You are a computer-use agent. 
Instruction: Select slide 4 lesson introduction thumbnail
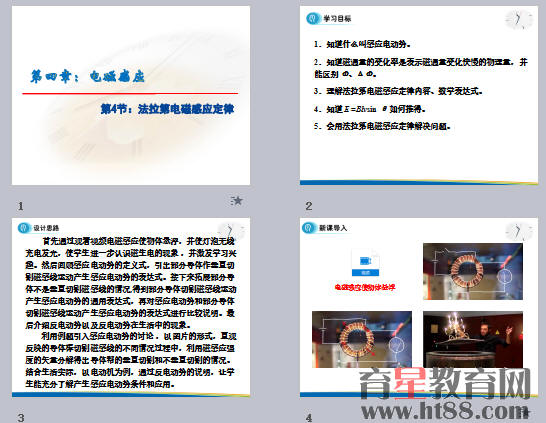tap(419, 307)
